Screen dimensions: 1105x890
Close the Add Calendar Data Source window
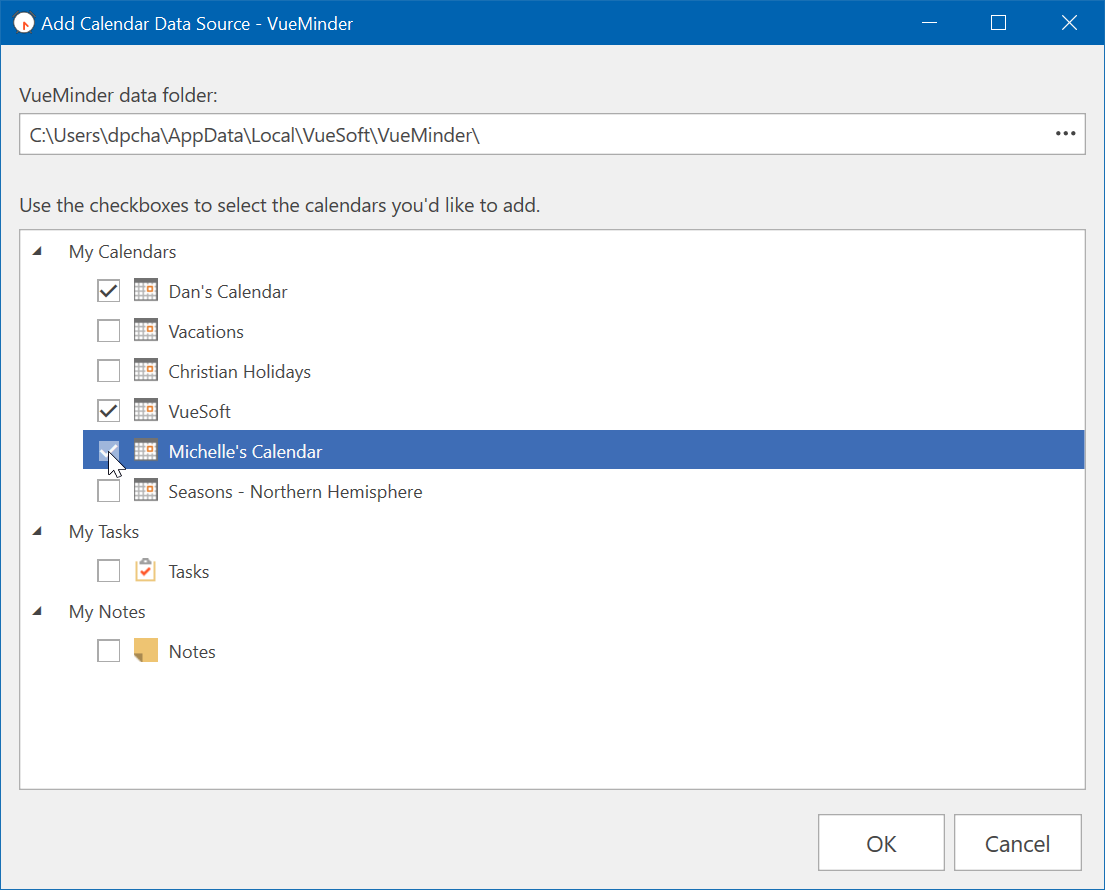pyautogui.click(x=1069, y=23)
